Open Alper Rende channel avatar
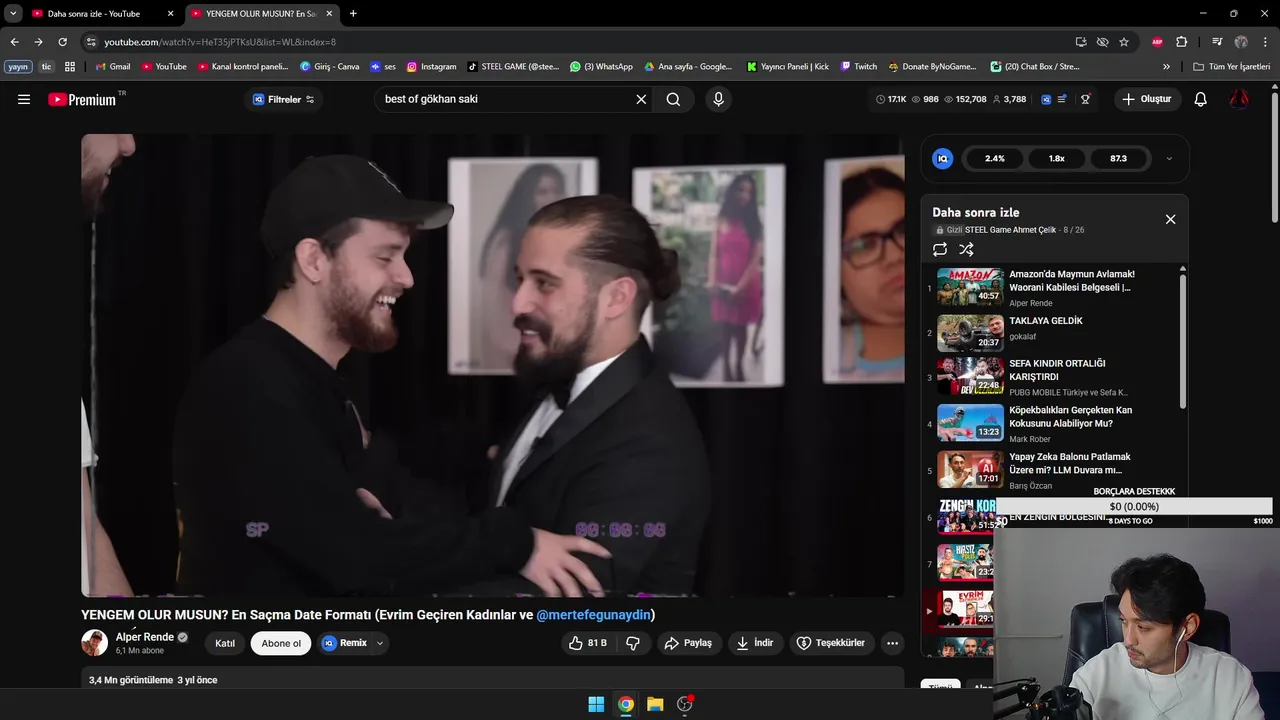The width and height of the screenshot is (1280, 720). [x=94, y=643]
